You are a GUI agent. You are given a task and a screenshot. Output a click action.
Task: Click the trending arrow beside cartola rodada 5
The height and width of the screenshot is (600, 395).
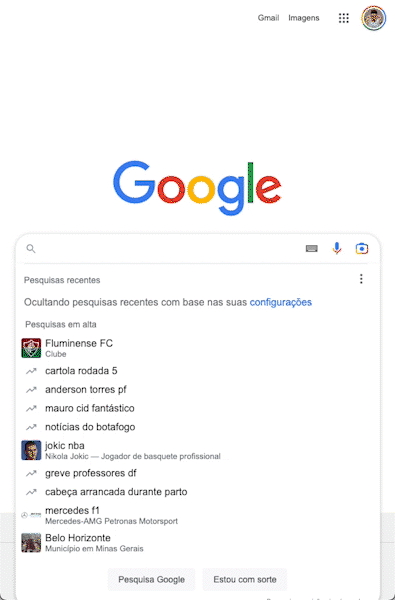point(31,371)
